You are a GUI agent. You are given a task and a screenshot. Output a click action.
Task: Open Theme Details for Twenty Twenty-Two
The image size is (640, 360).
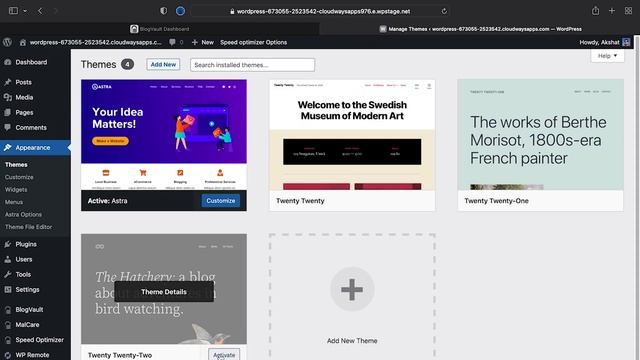tap(164, 292)
